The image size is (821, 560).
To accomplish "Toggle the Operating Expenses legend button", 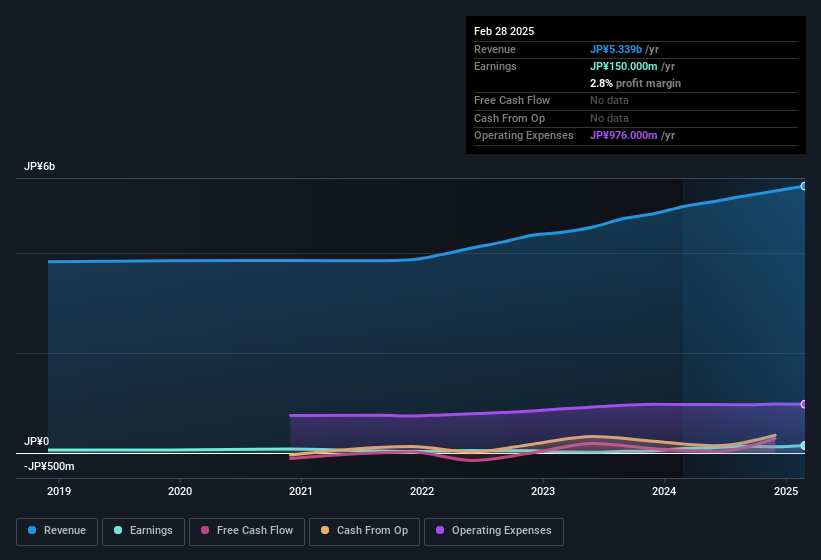I will [x=494, y=532].
